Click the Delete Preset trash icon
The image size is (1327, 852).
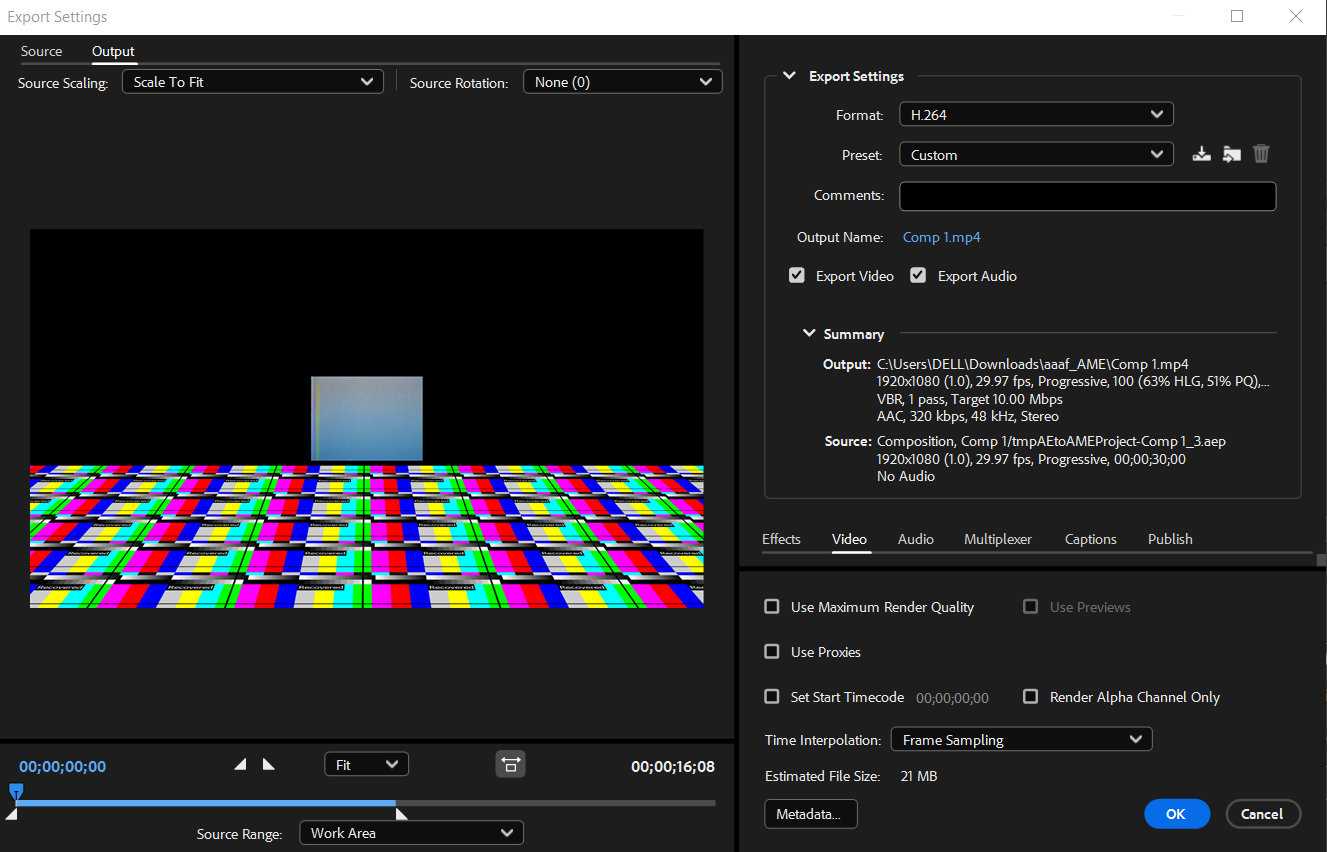[x=1261, y=154]
